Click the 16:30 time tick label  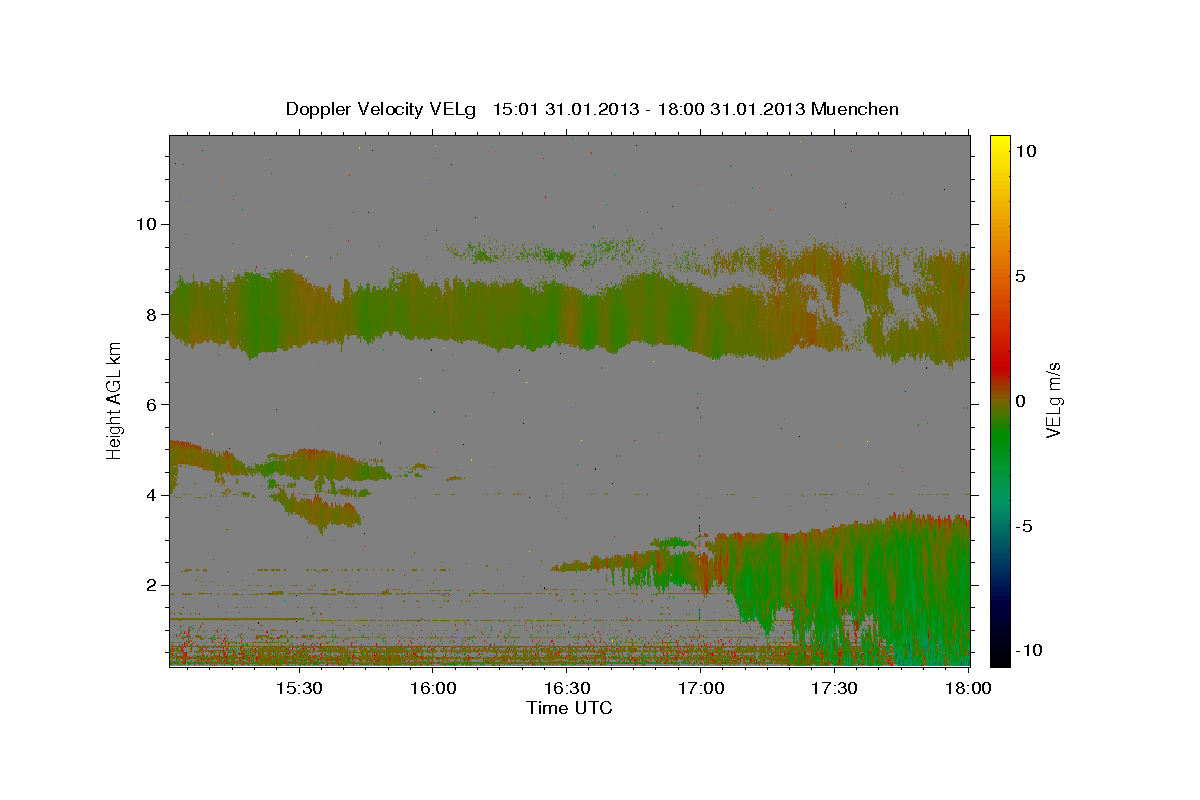click(568, 689)
